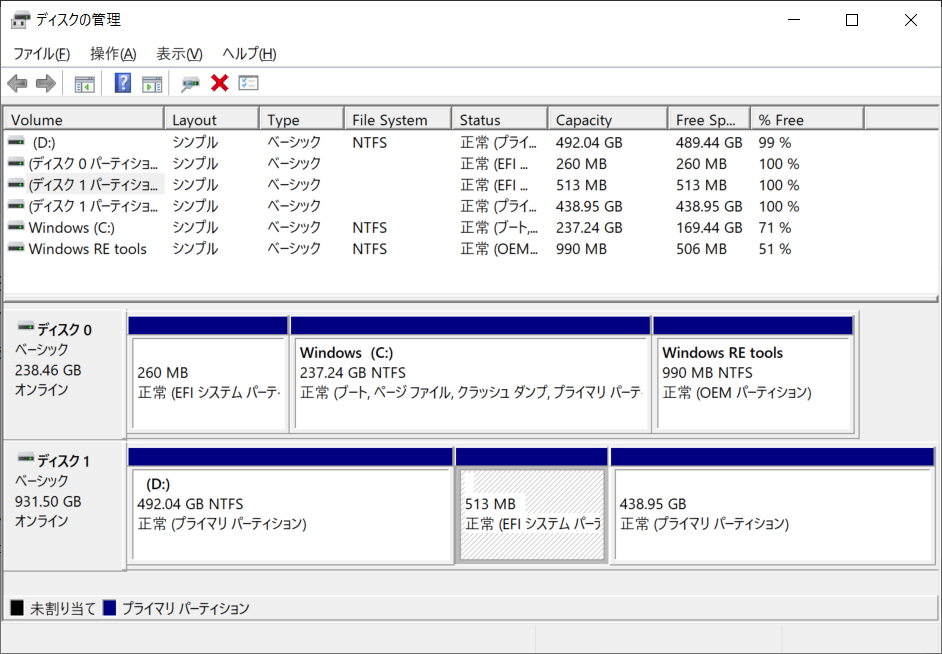Sort by the Layout column header

[x=212, y=120]
